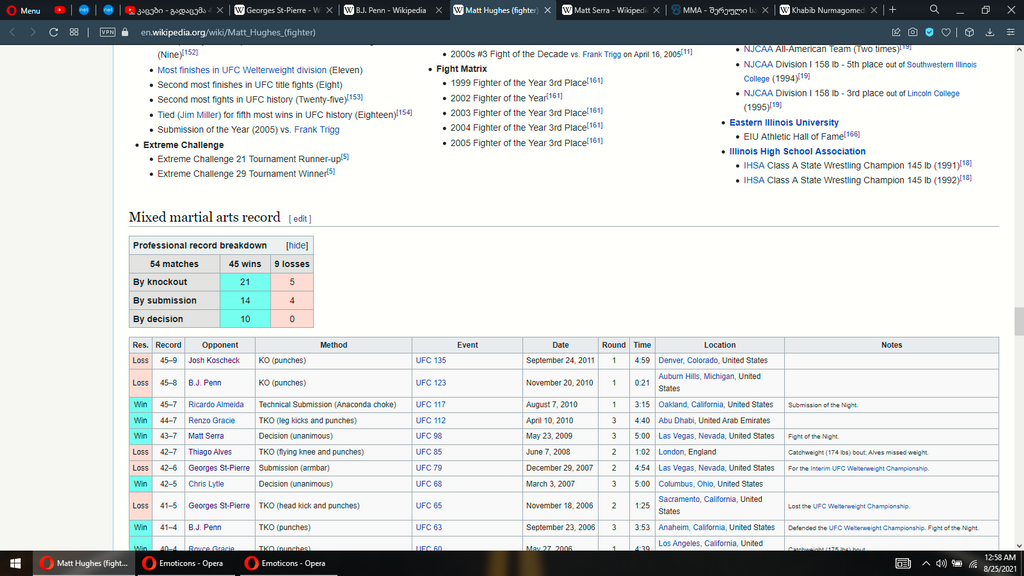Open the pinned YouTube tab

(x=59, y=10)
